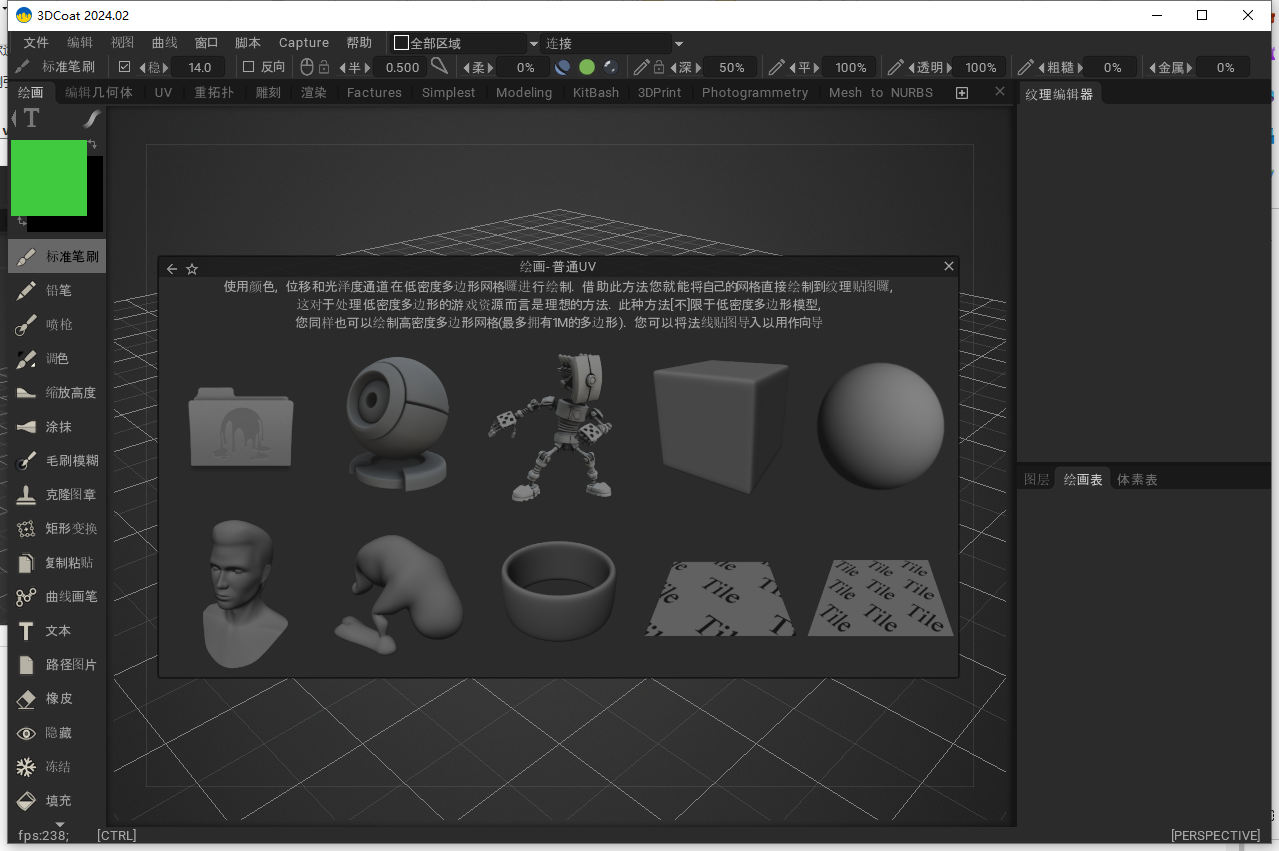This screenshot has height=851, width=1279.
Task: Click the stroke curve icon above swatches
Action: coord(91,119)
